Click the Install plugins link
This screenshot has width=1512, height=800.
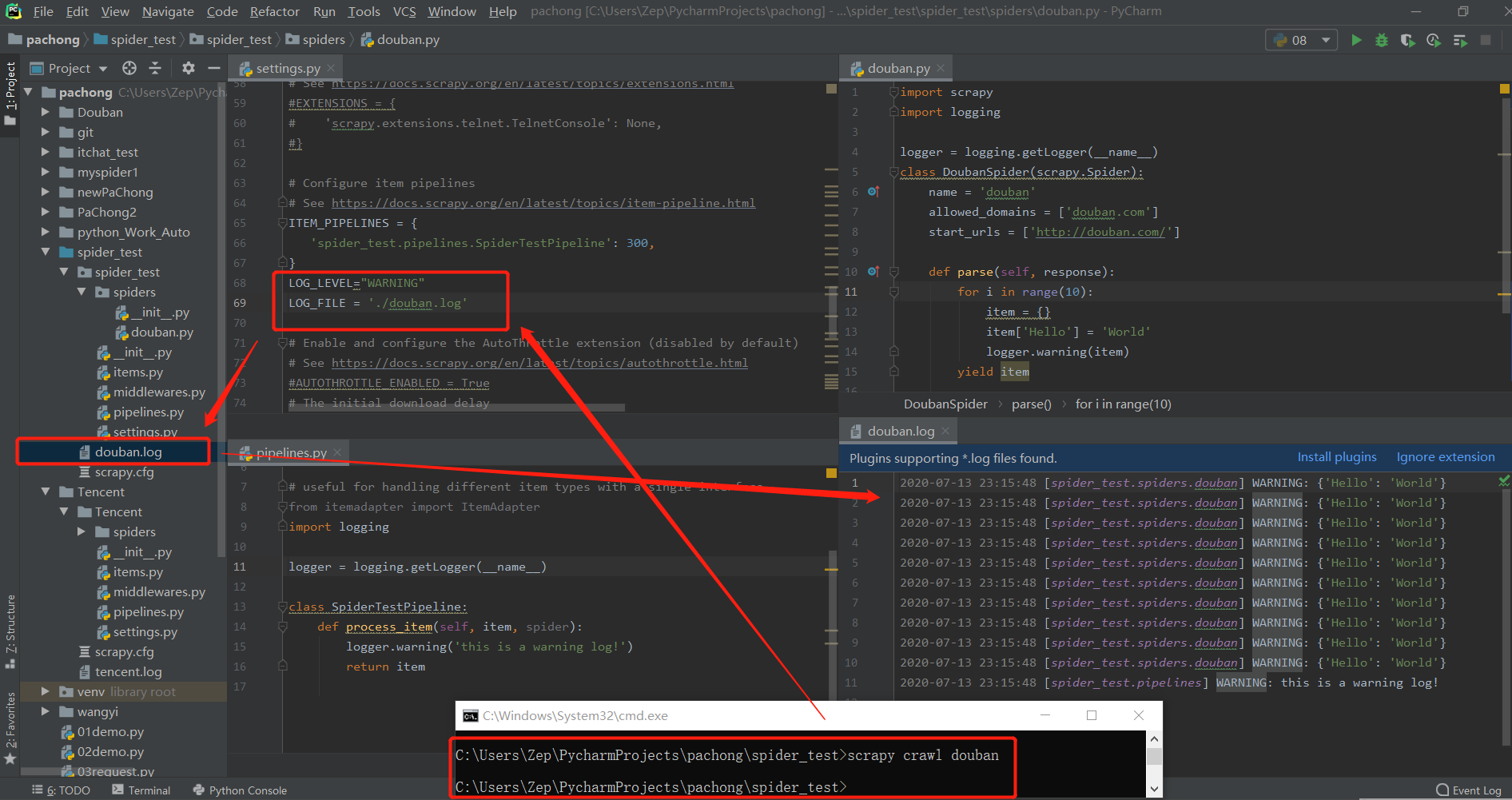1337,457
